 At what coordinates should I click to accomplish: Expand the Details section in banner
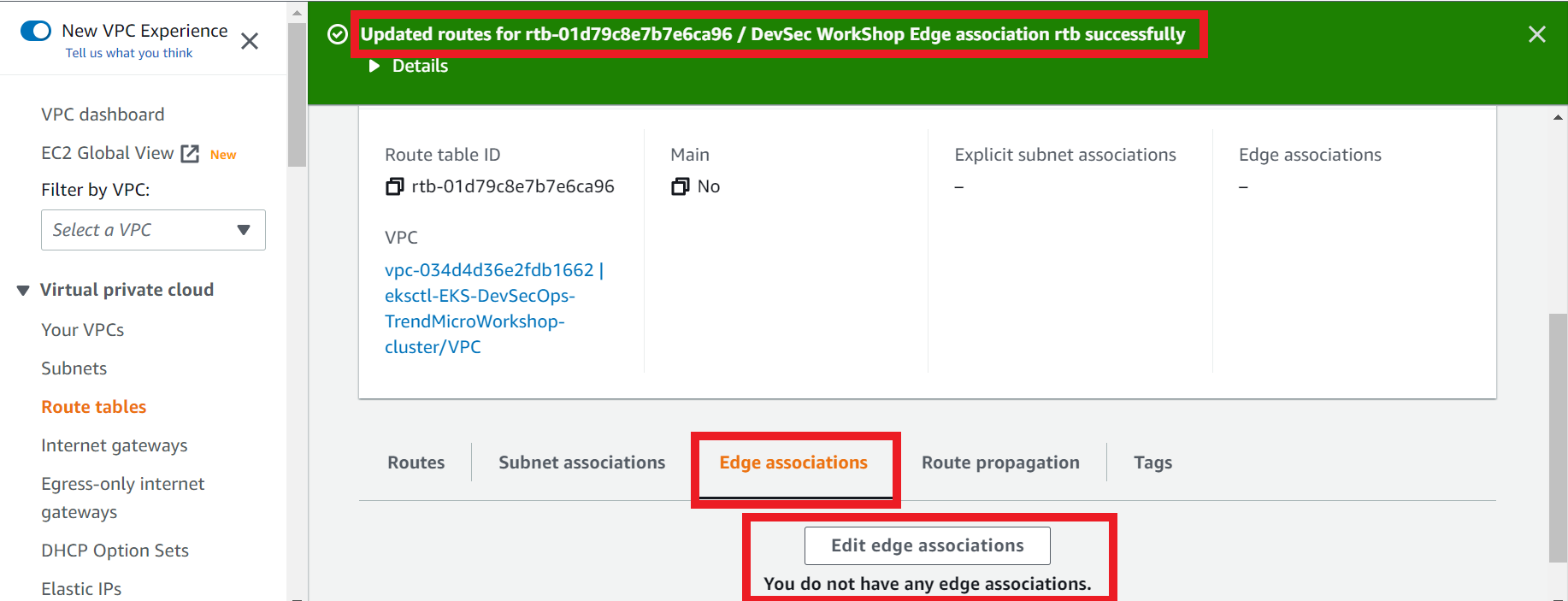[410, 66]
